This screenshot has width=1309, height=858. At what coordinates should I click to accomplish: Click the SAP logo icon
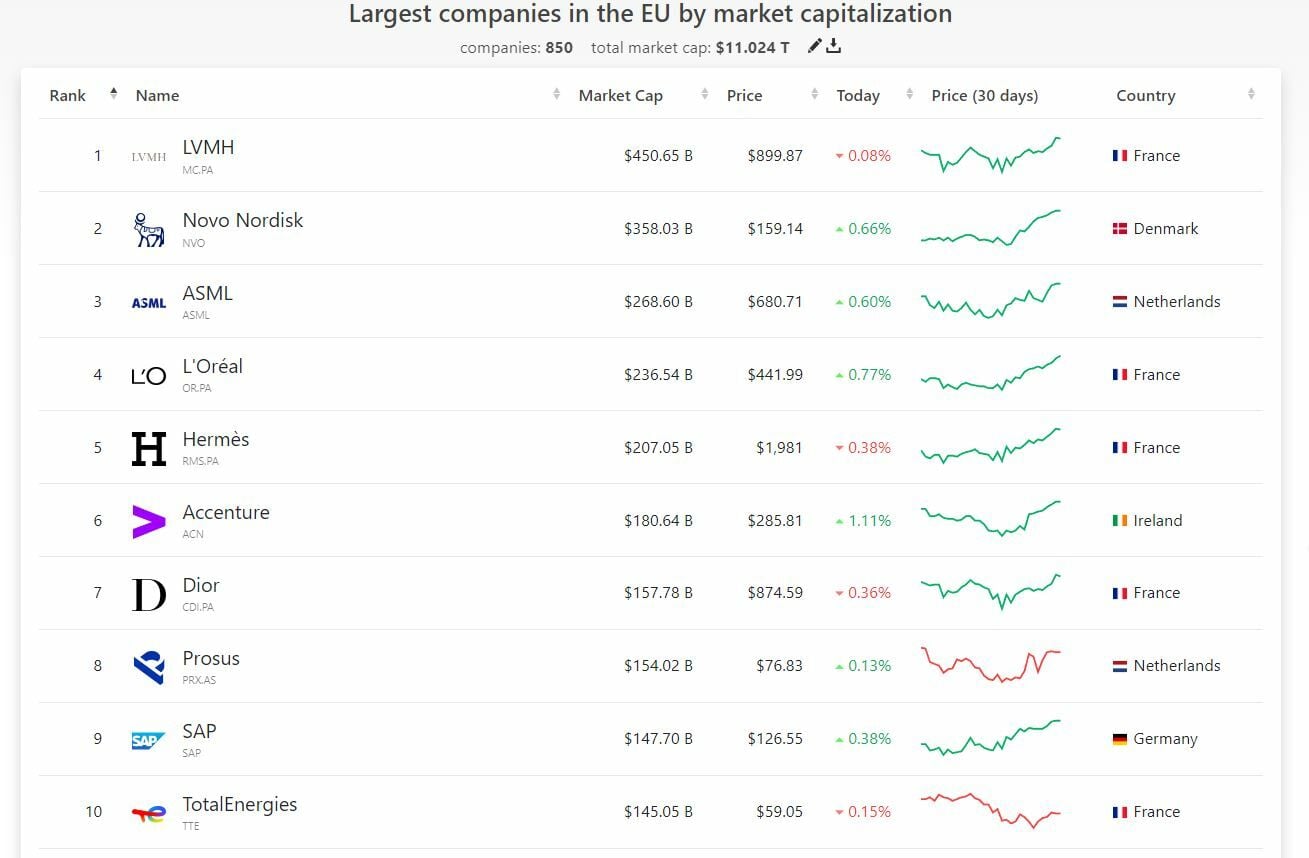149,740
